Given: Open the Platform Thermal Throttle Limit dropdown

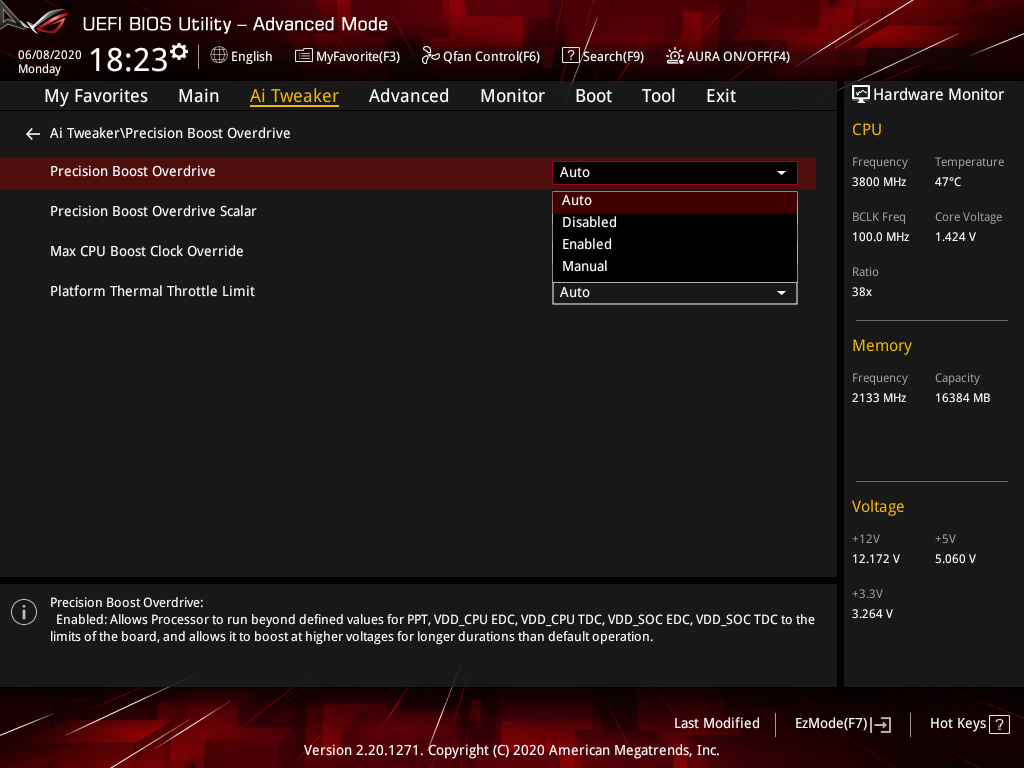Looking at the screenshot, I should pyautogui.click(x=675, y=293).
